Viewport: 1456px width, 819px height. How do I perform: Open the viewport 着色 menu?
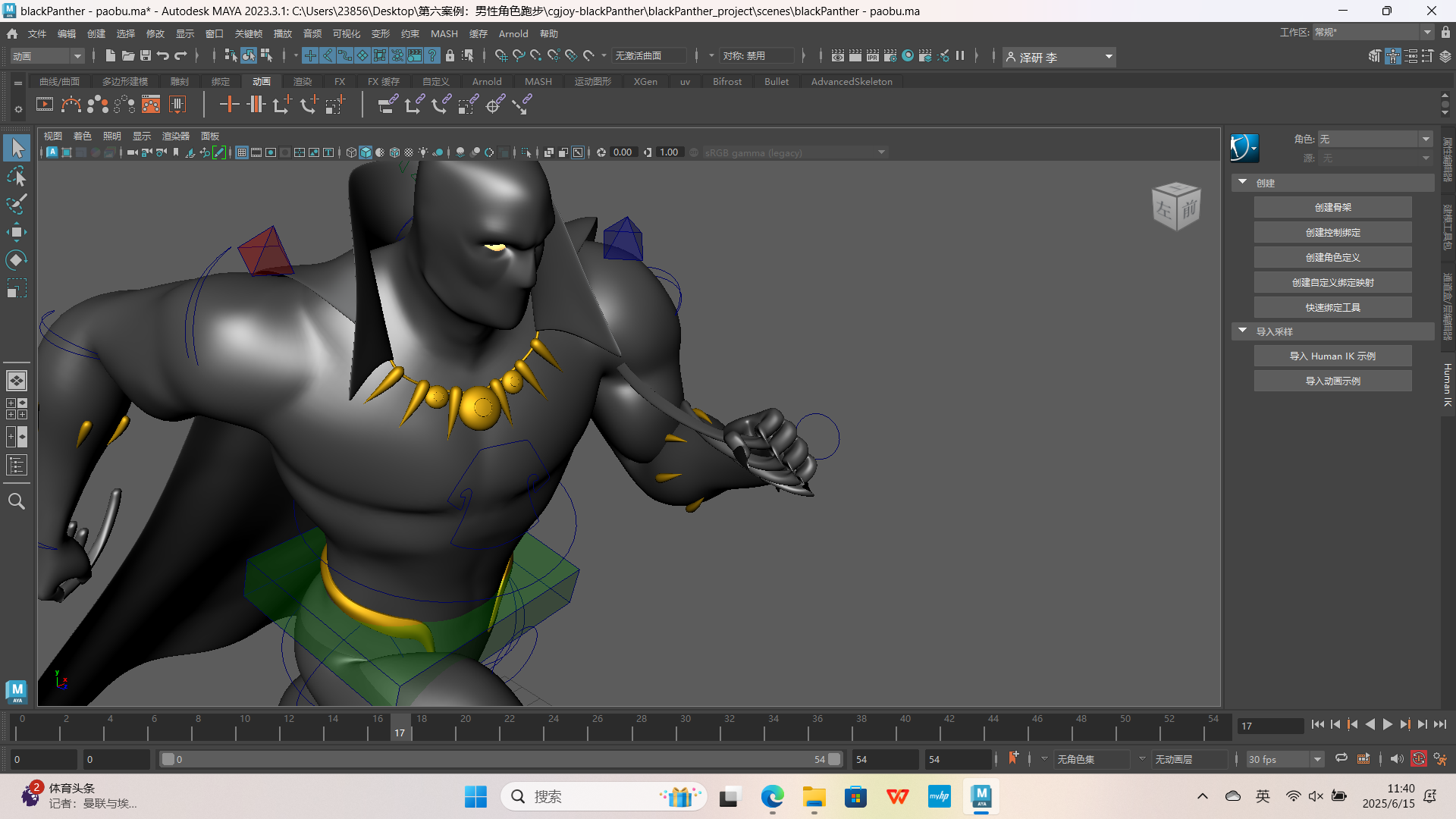pos(82,136)
